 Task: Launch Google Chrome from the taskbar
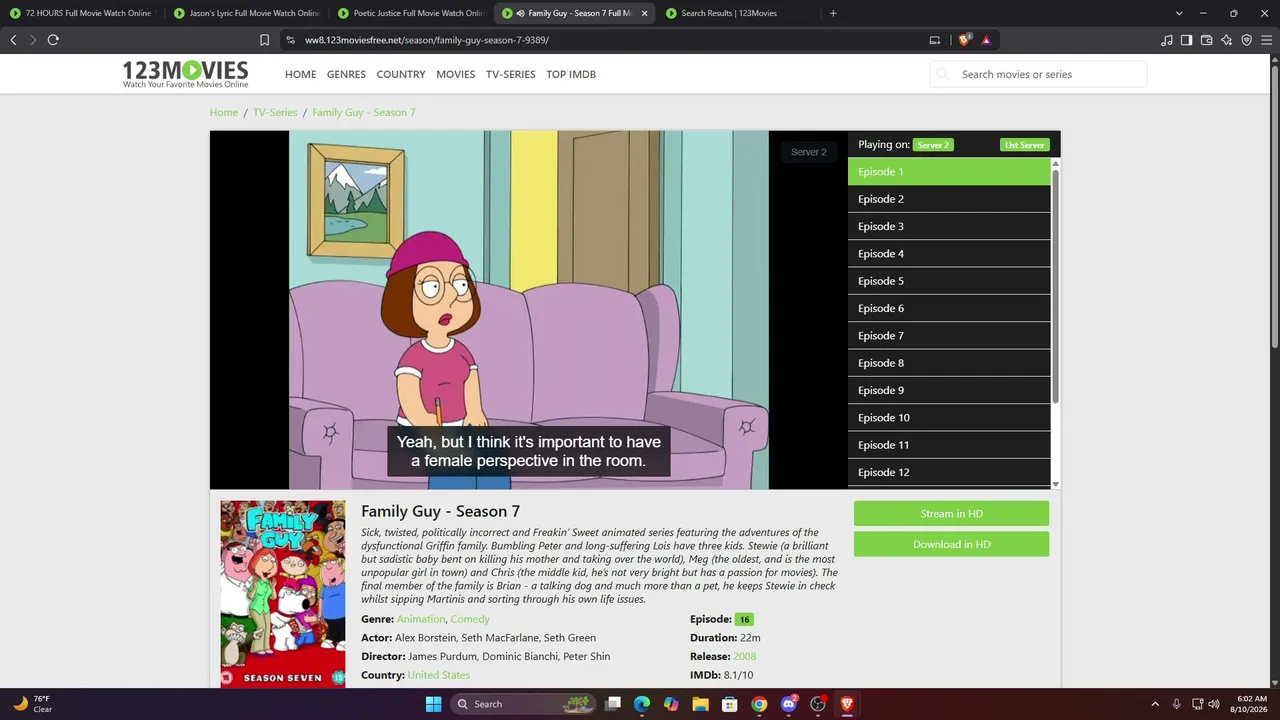pyautogui.click(x=759, y=704)
